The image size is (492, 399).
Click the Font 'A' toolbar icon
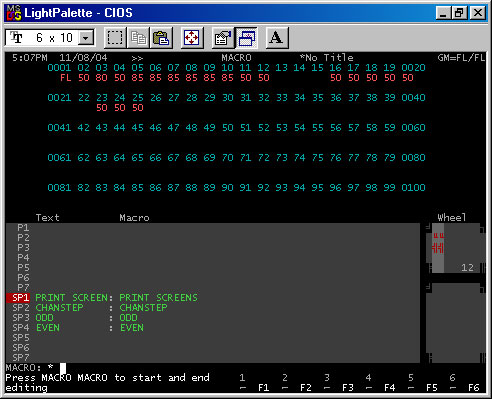coord(277,38)
